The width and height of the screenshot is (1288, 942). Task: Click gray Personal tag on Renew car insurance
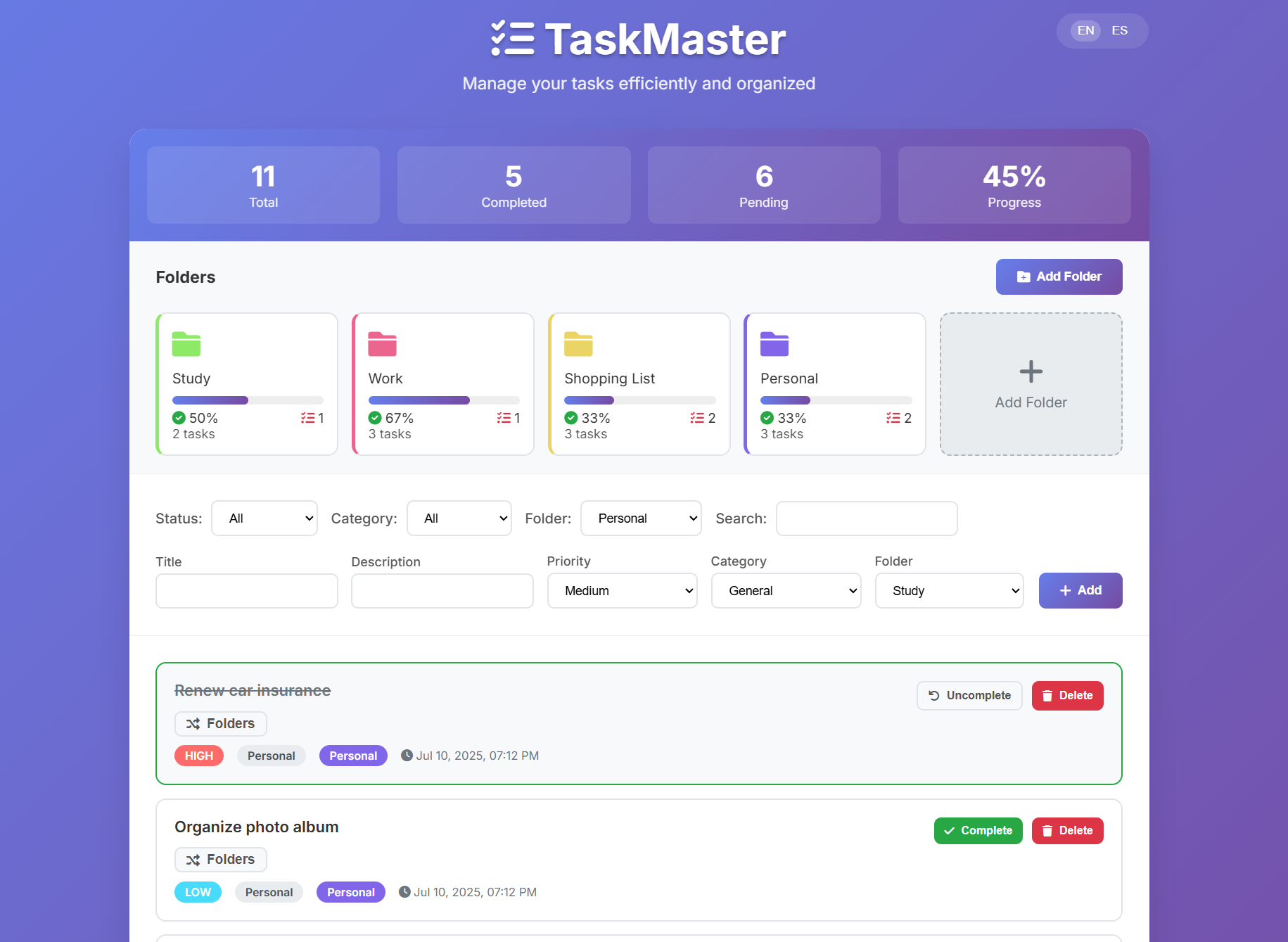coord(272,756)
